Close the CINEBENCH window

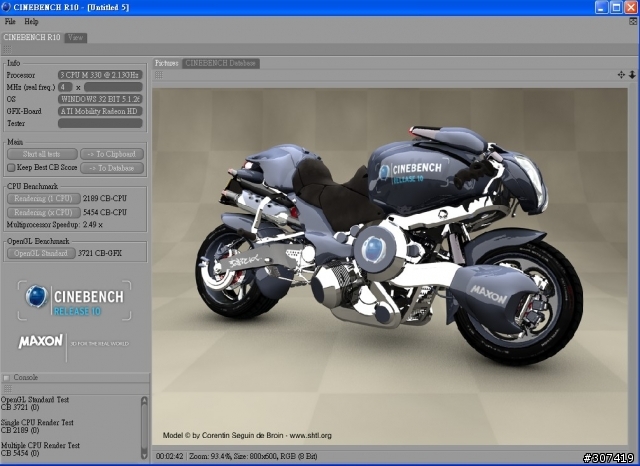click(x=631, y=7)
